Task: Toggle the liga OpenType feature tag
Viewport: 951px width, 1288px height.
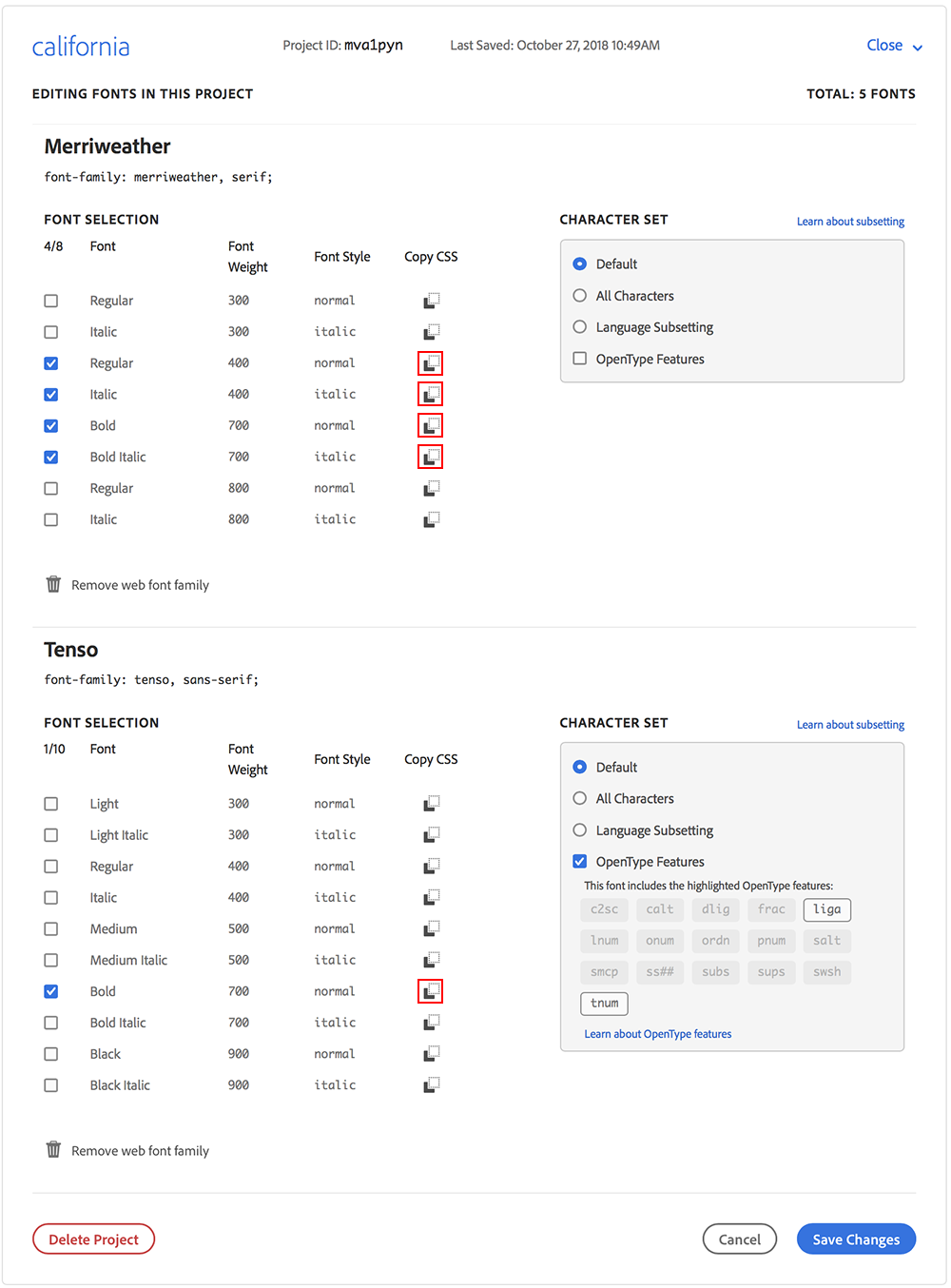Action: (x=826, y=909)
